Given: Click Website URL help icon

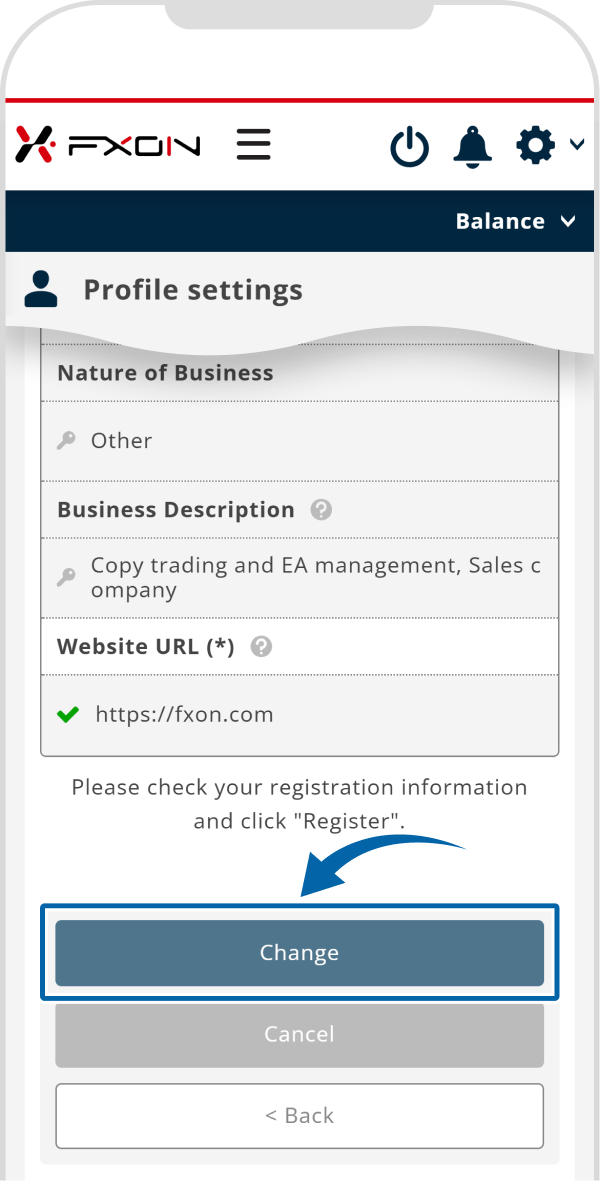Looking at the screenshot, I should 261,646.
